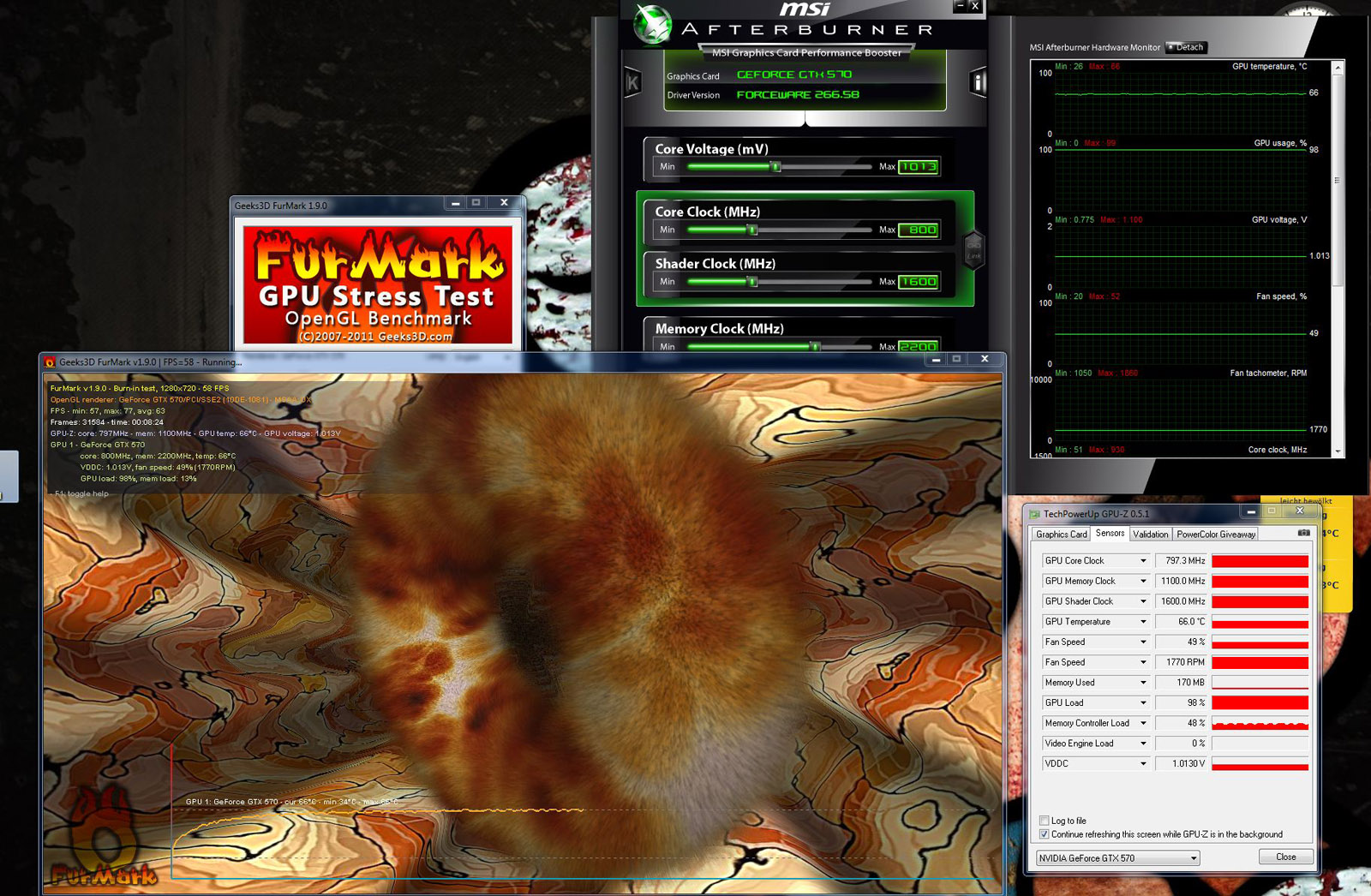
Task: Expand the VDDC sensor dropdown
Action: (1142, 764)
